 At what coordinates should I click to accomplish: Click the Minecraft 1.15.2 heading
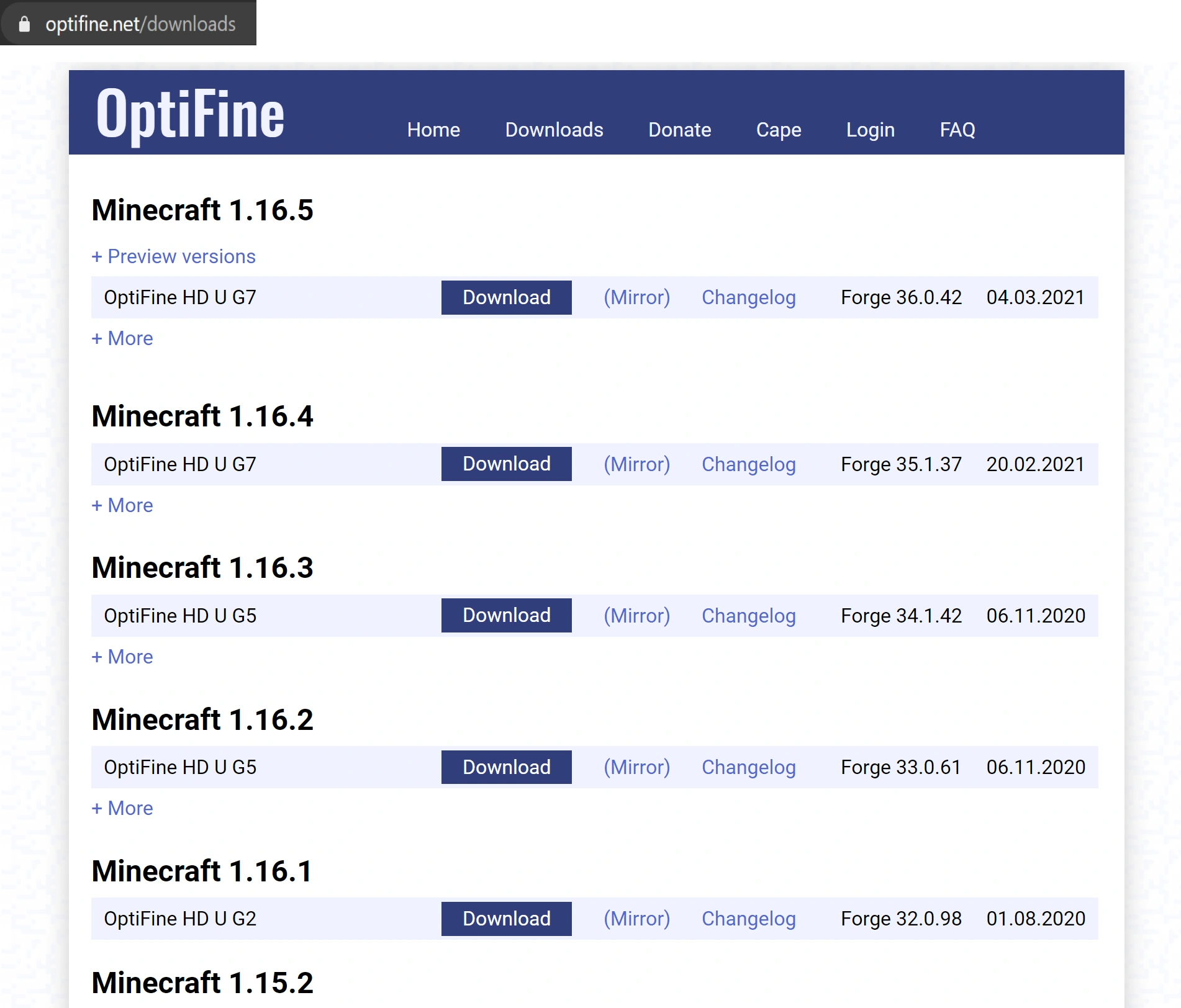click(x=202, y=983)
